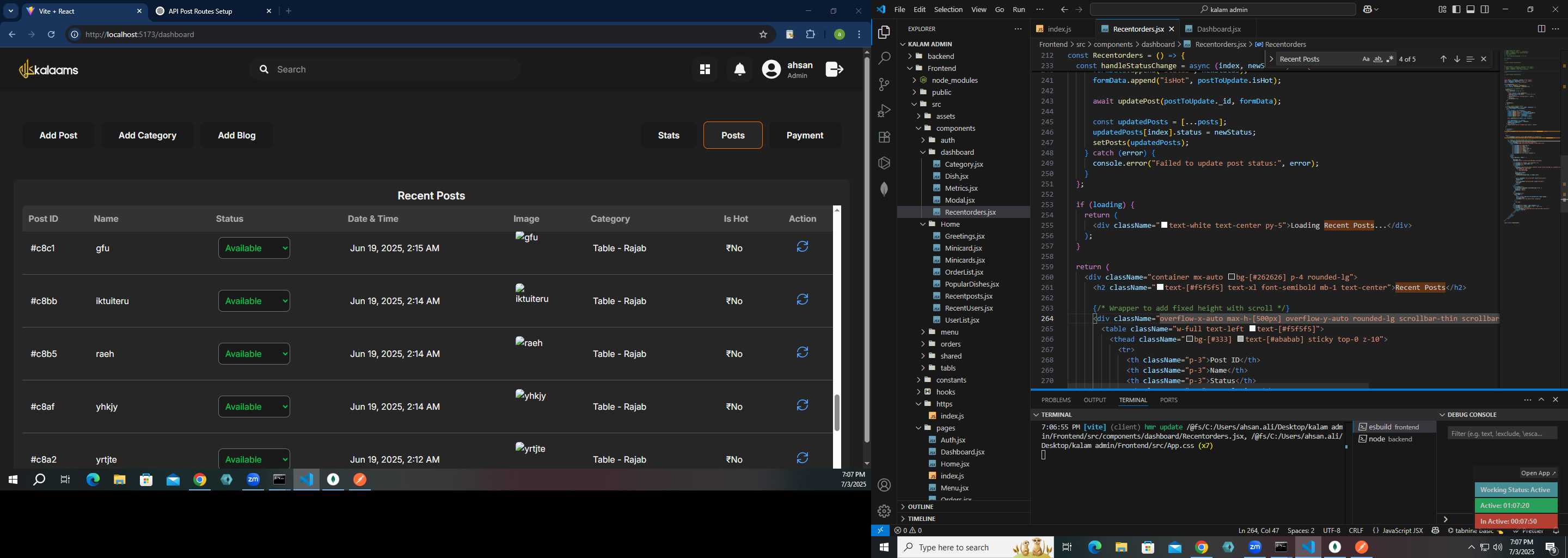Click the dashboard grid icon in Kalaams header
This screenshot has height=558, width=1568.
[705, 70]
